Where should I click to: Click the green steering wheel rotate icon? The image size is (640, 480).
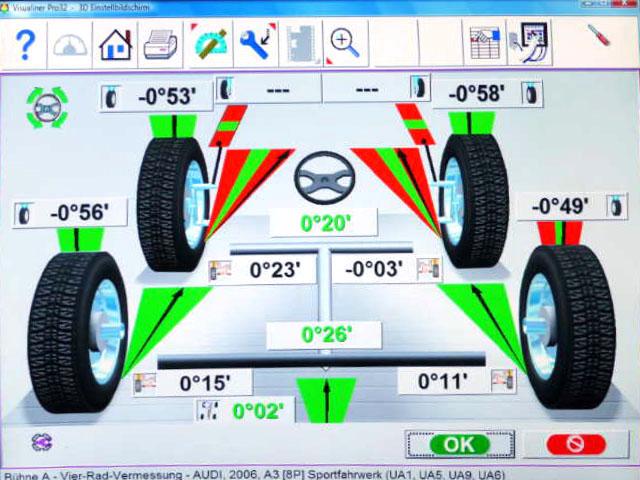click(x=46, y=106)
